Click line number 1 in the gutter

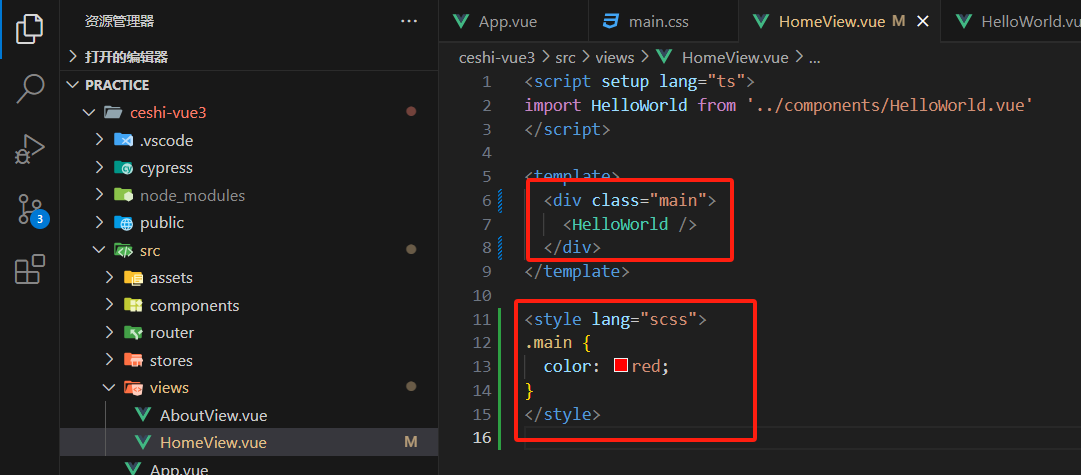tap(487, 82)
